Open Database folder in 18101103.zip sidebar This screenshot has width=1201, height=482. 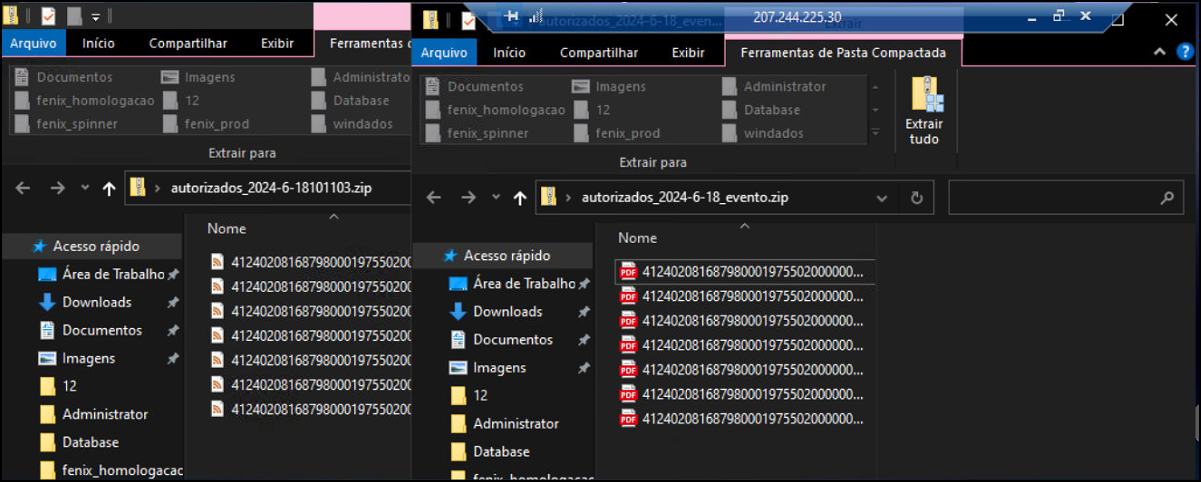coord(79,442)
